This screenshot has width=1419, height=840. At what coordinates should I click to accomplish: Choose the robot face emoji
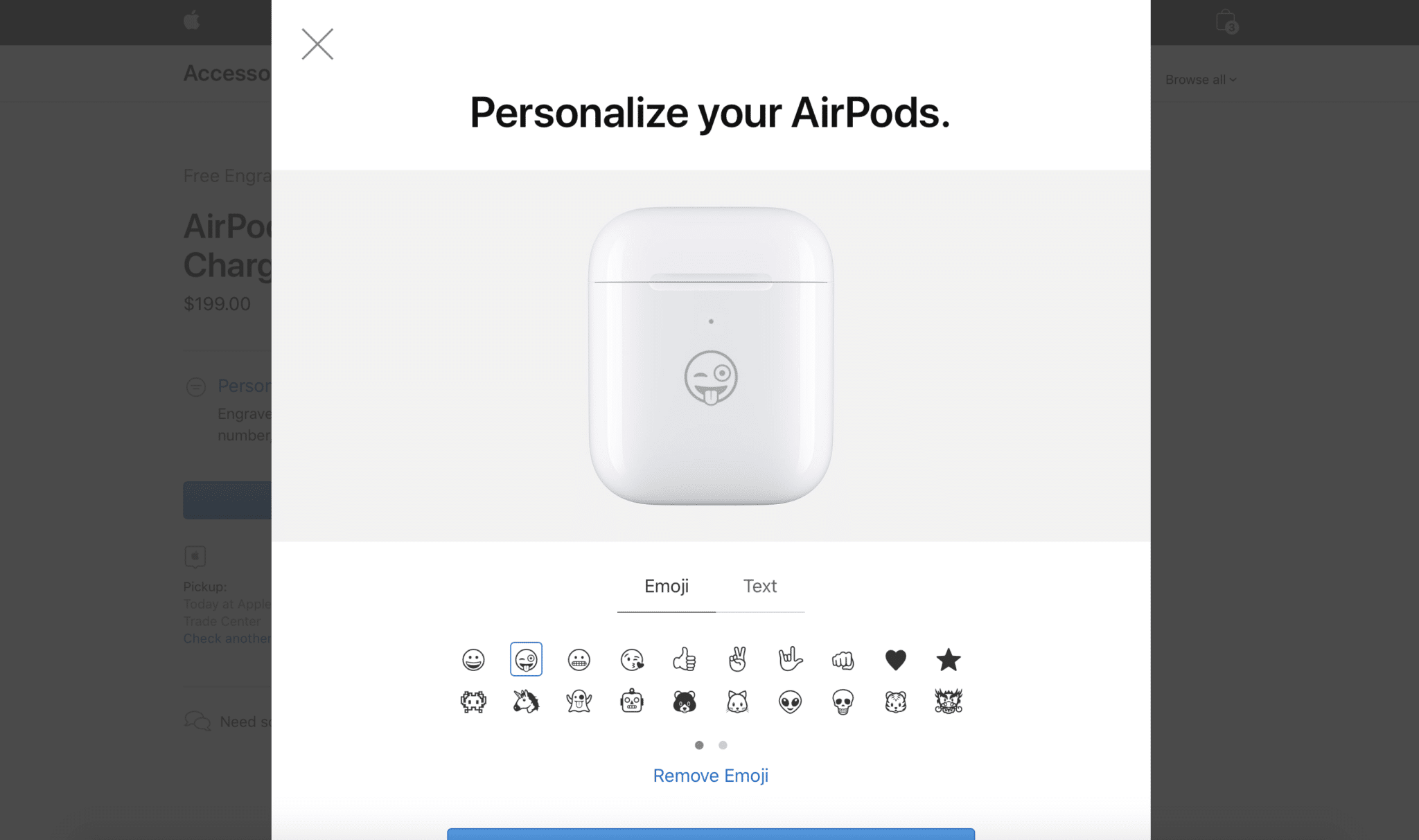(x=632, y=702)
